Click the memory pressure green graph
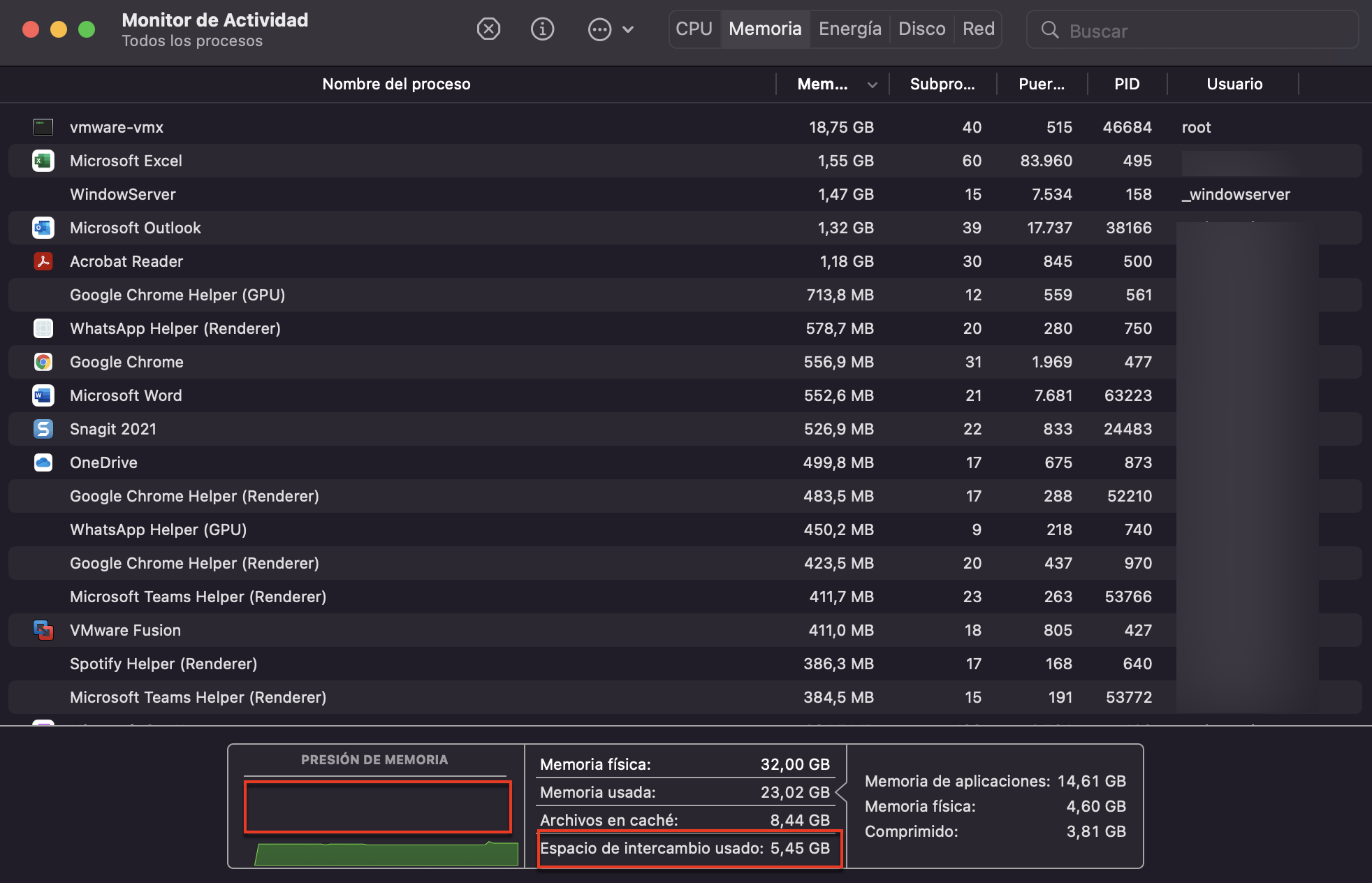 [386, 854]
